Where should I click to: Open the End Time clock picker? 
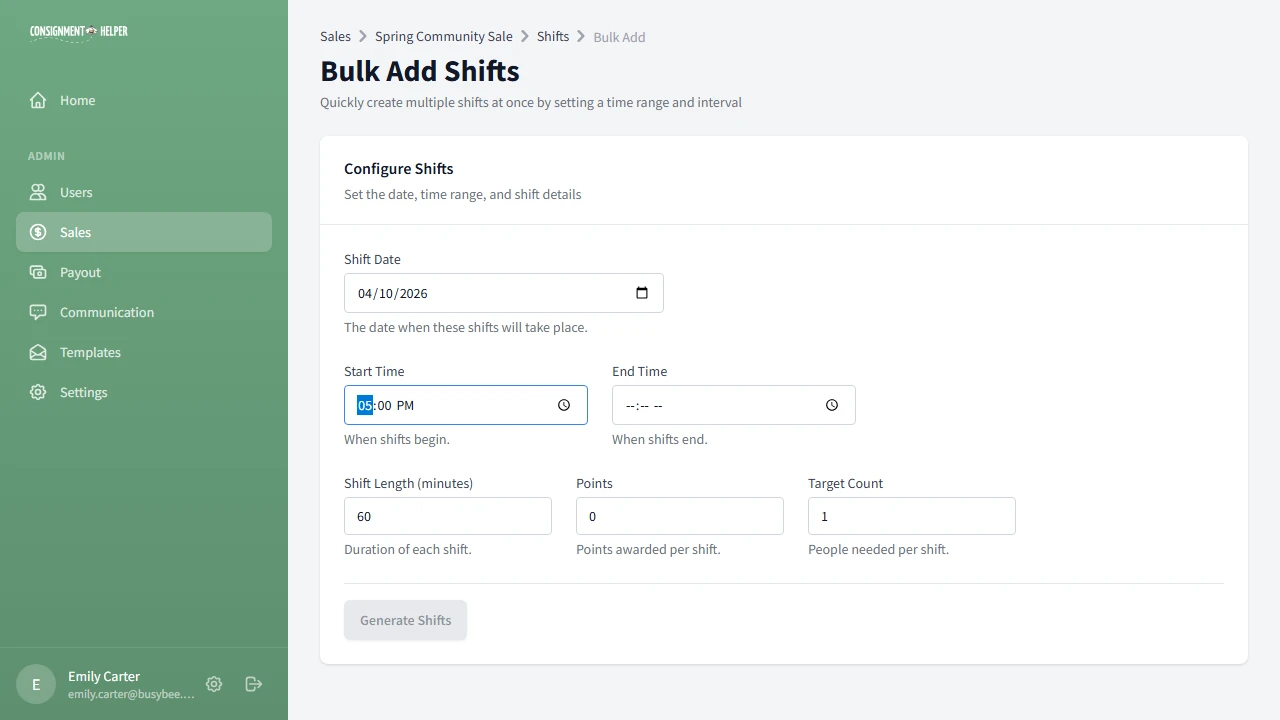point(831,405)
